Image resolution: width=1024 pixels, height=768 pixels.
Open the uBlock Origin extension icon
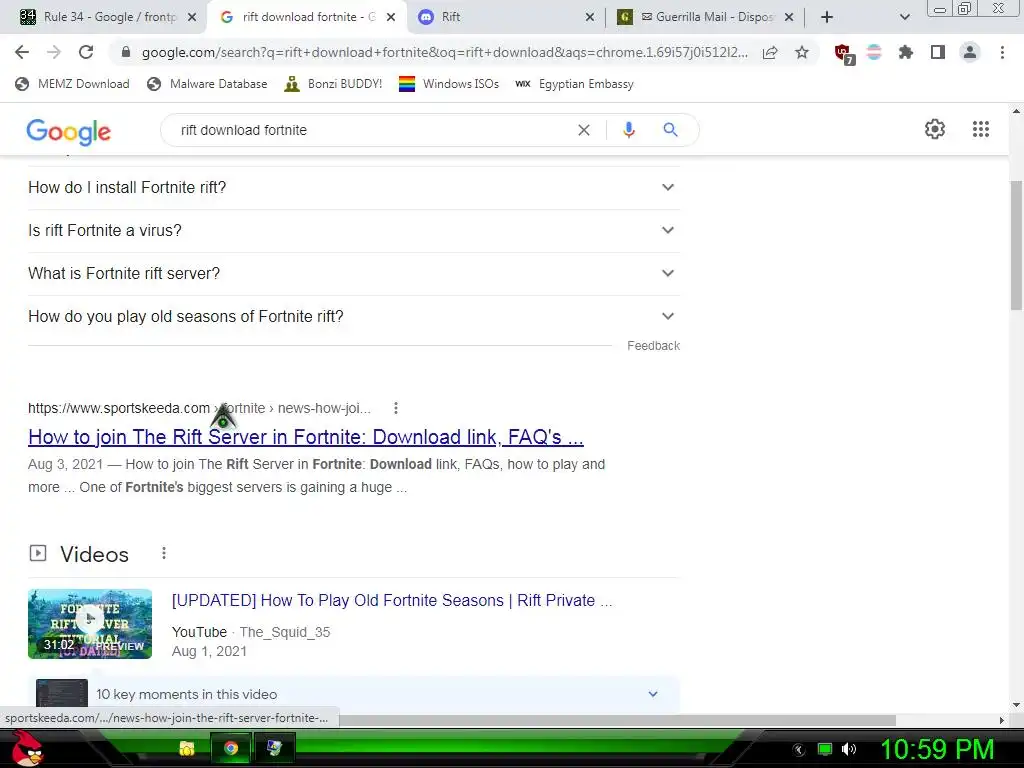(x=843, y=54)
